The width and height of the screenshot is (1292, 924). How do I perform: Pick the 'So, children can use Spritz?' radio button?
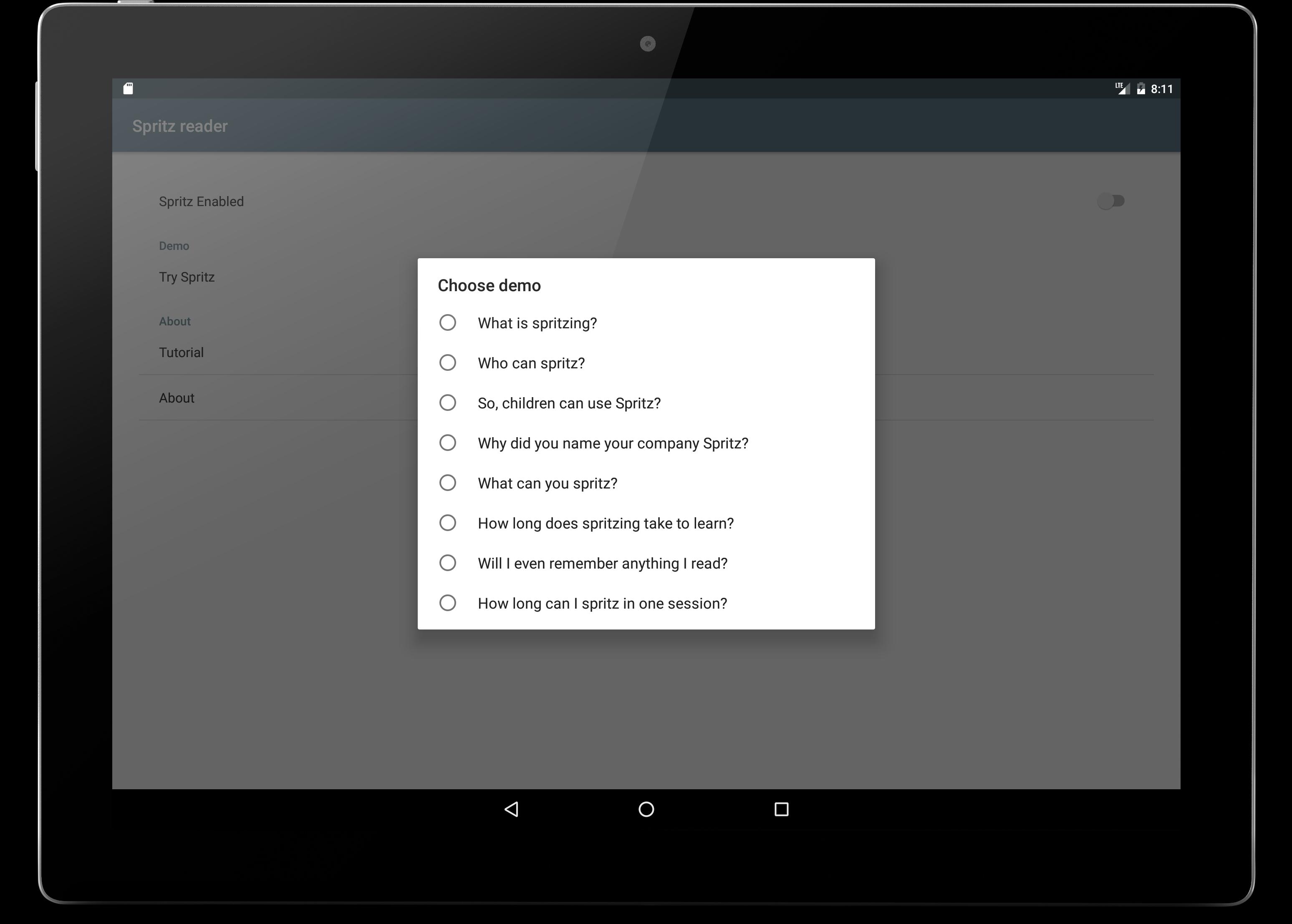coord(447,403)
